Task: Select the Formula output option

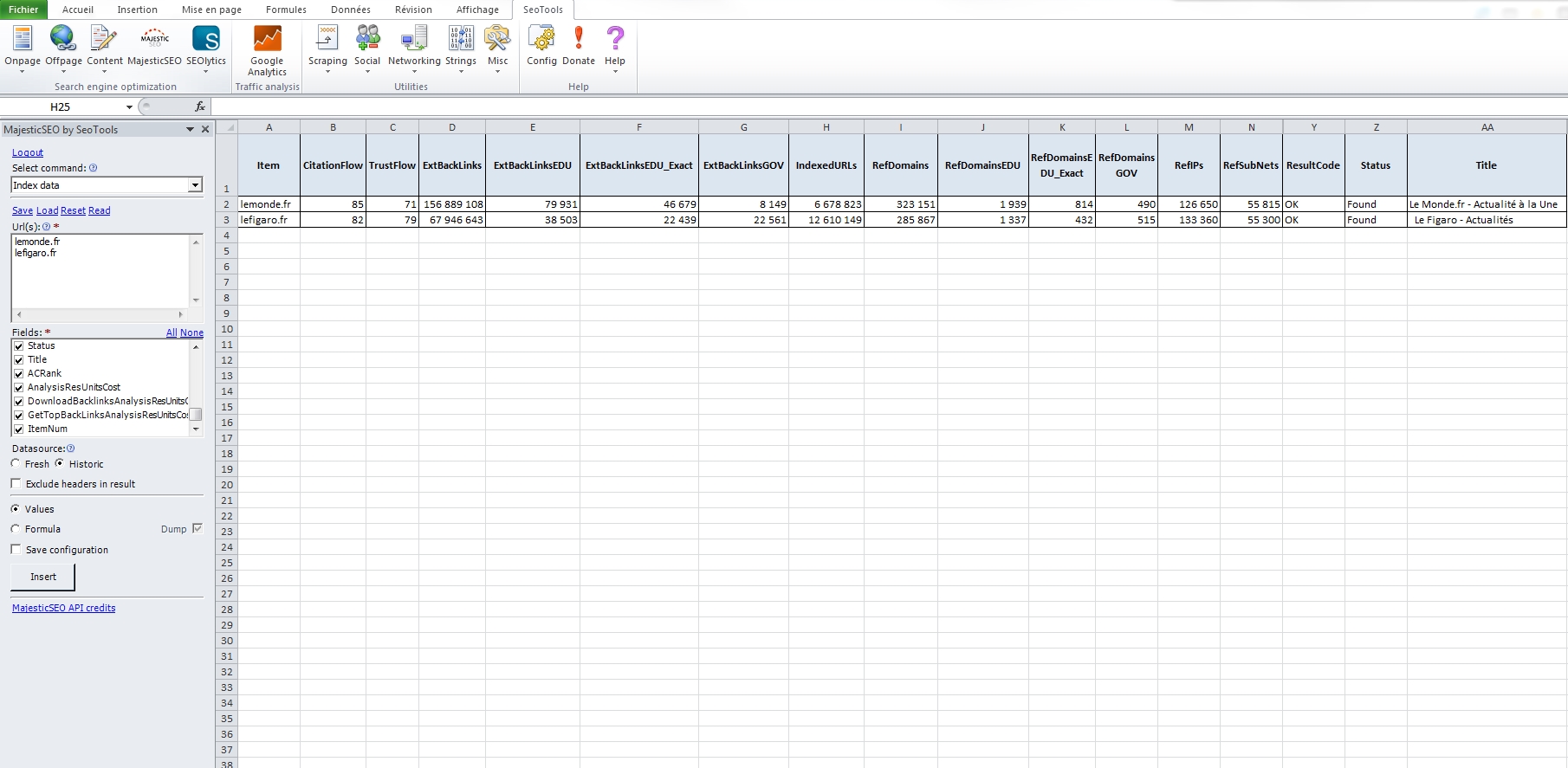Action: pos(16,529)
